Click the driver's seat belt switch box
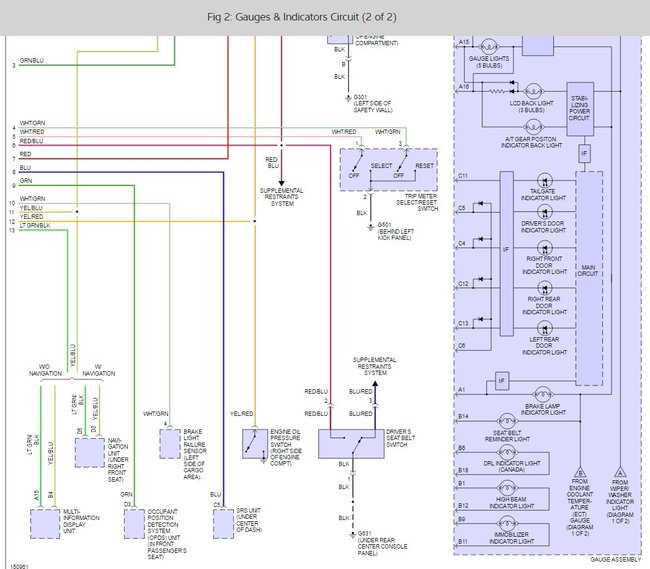 (351, 443)
